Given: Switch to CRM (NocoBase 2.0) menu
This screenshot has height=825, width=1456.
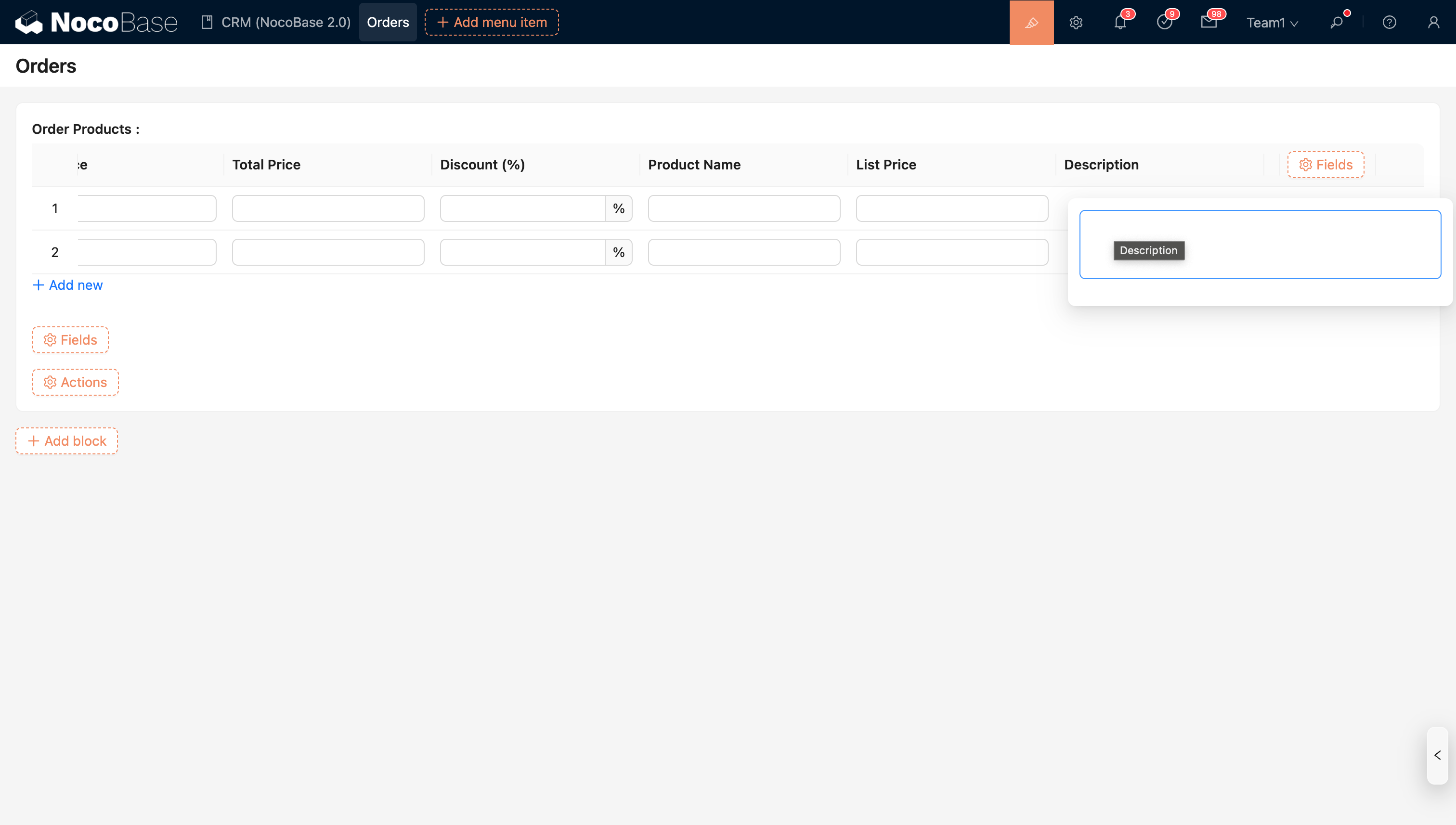Looking at the screenshot, I should tap(276, 22).
